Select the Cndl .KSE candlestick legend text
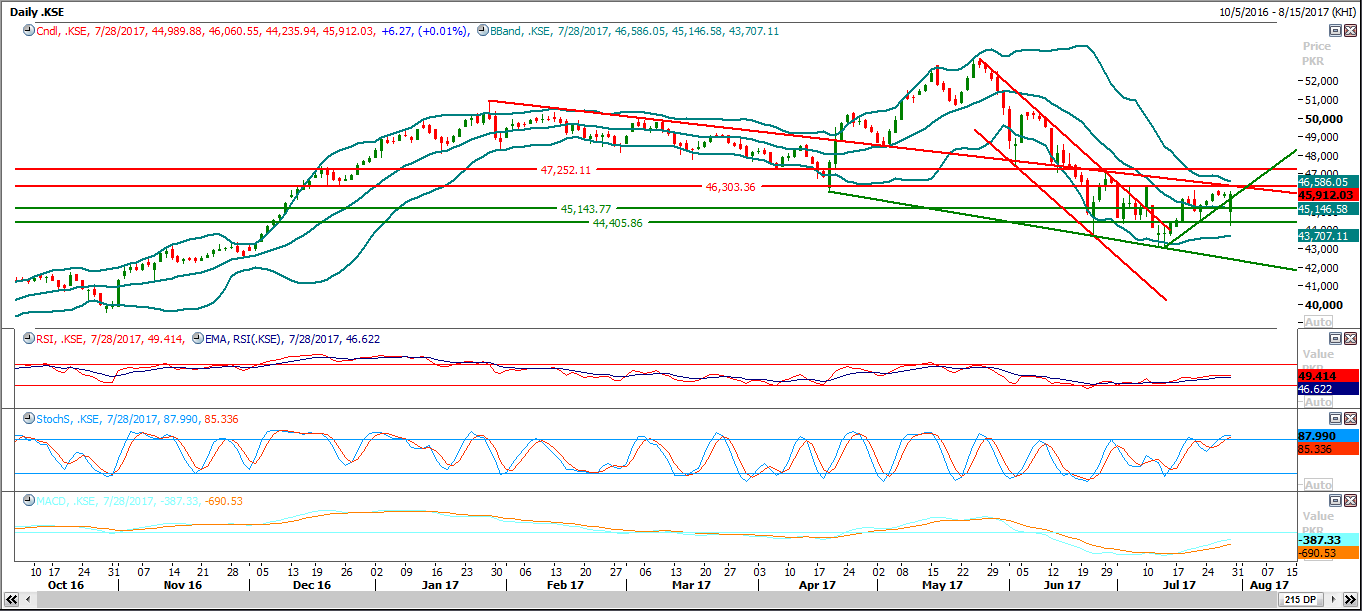This screenshot has width=1362, height=611. (x=251, y=31)
